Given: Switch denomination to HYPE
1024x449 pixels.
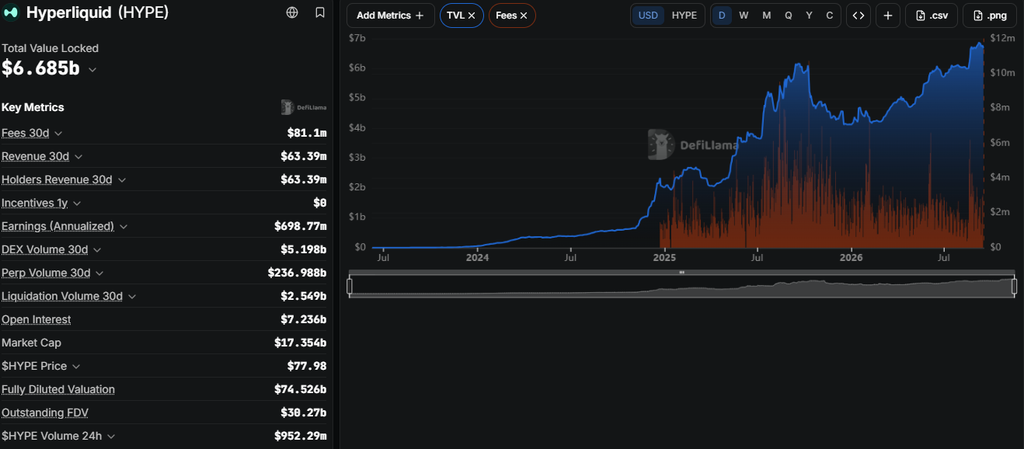Looking at the screenshot, I should click(x=684, y=16).
